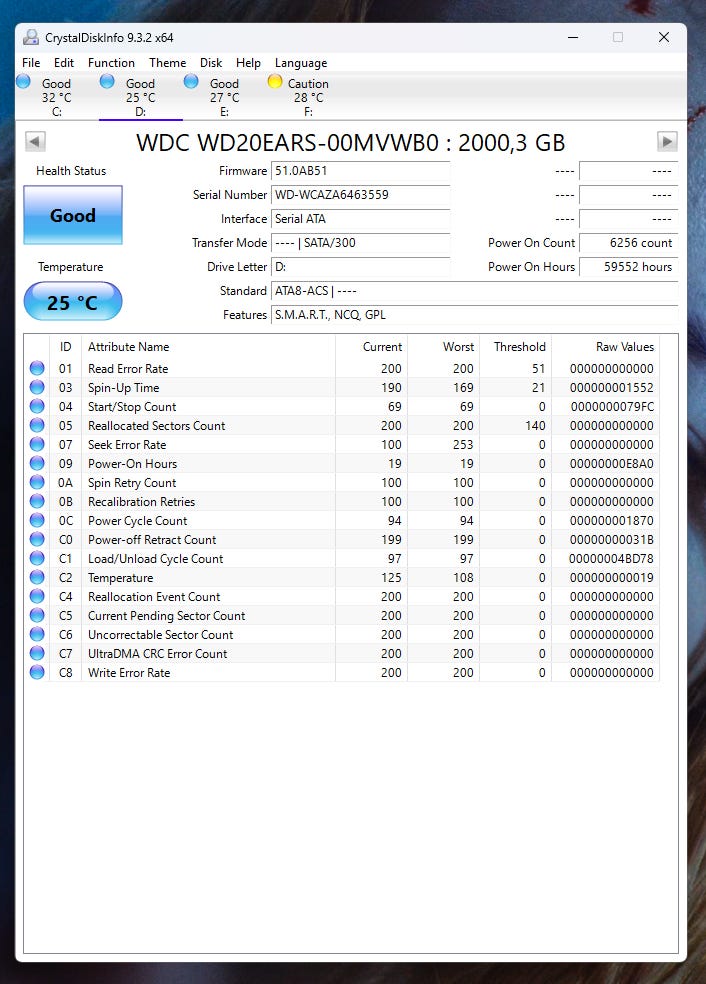Click status orb for Temperature attribute row
706x984 pixels.
37,577
